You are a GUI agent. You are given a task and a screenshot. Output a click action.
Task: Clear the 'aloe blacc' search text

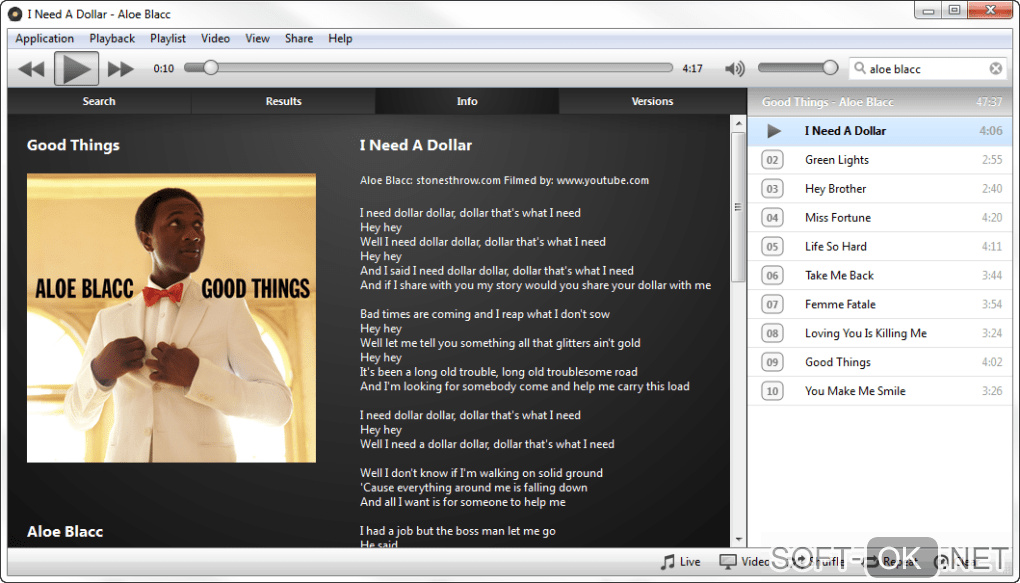(995, 68)
